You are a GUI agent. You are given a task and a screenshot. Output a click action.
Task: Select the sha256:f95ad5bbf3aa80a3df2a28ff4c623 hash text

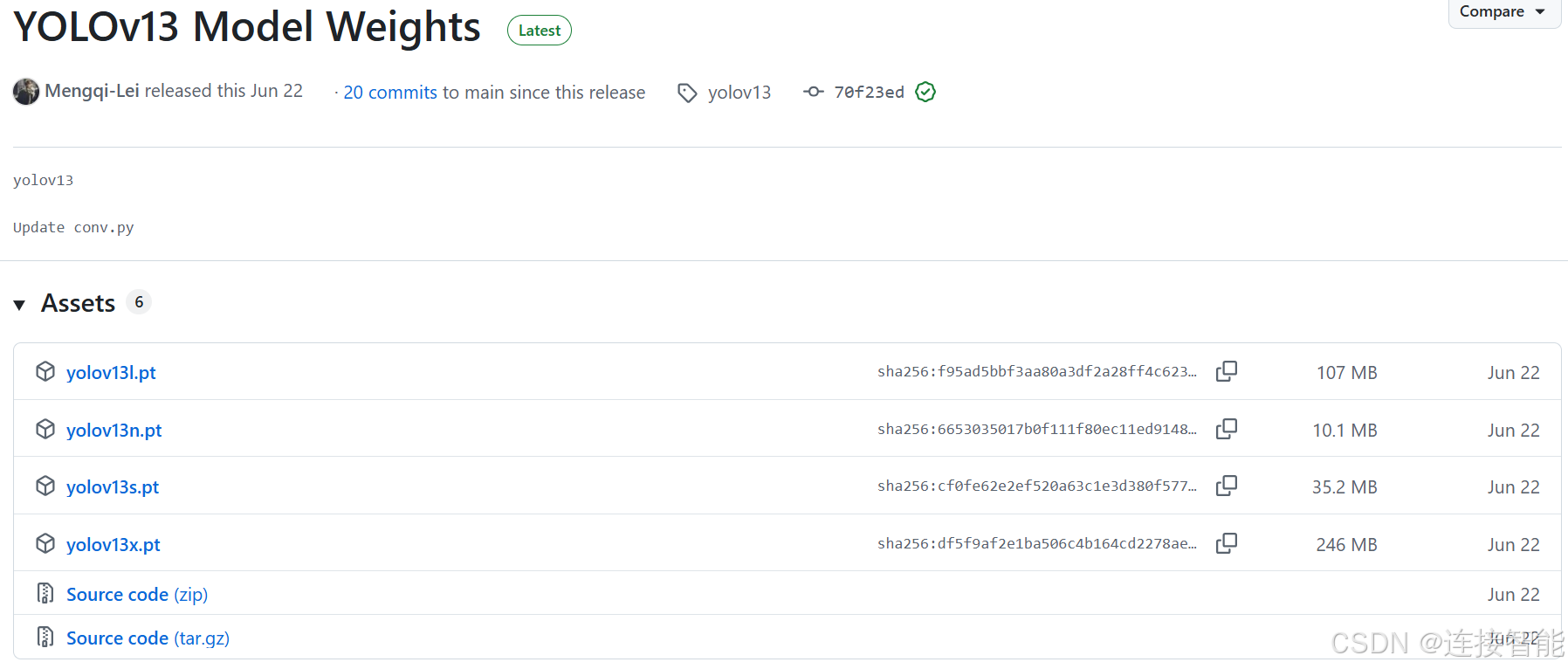point(1037,372)
